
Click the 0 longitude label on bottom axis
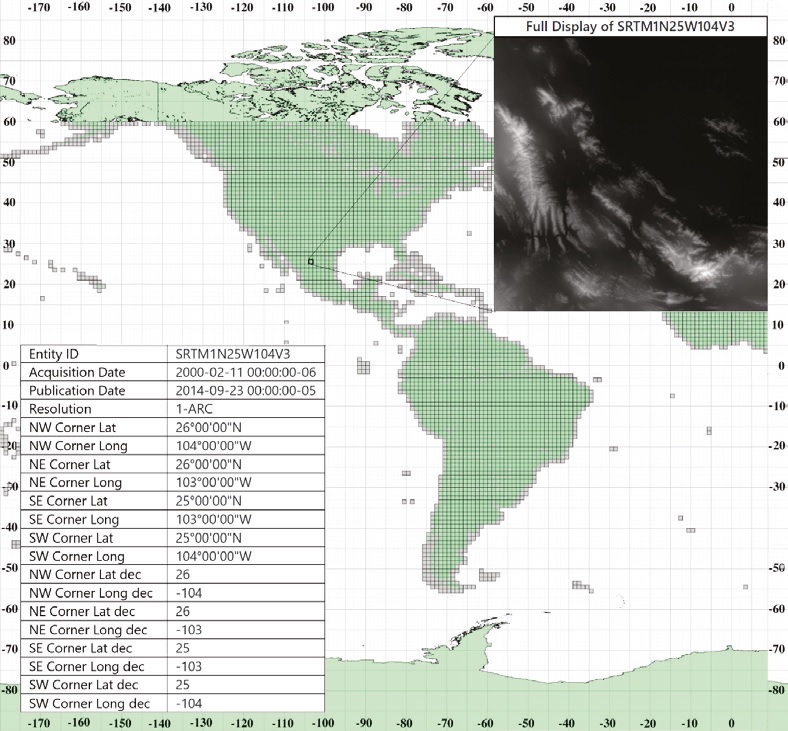(732, 722)
